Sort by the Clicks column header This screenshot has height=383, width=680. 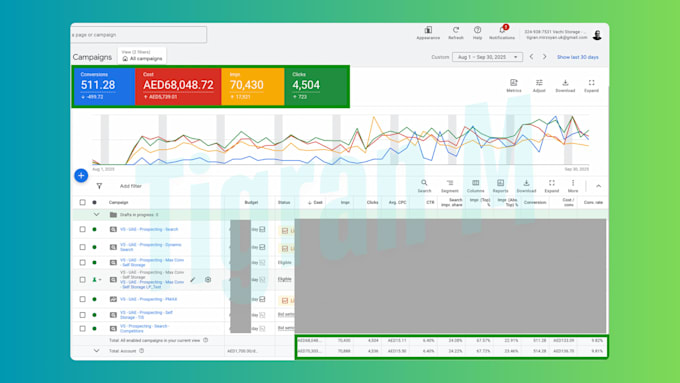[373, 203]
